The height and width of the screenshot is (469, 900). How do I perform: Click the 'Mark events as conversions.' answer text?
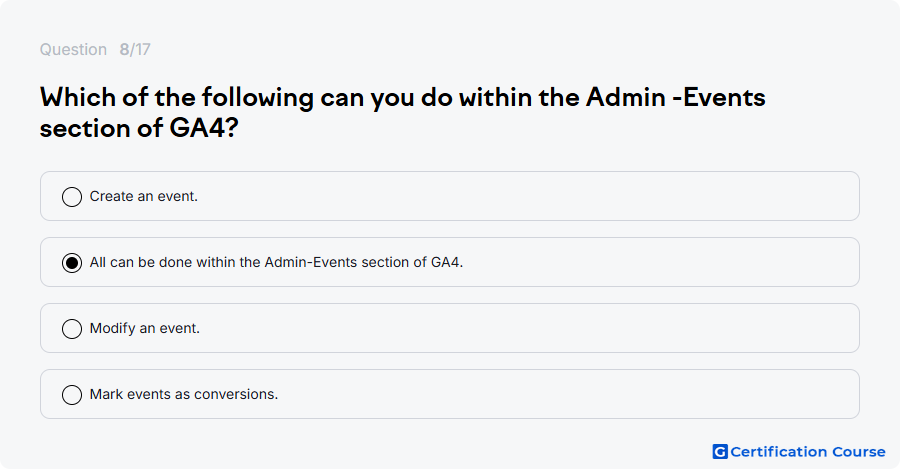(184, 394)
